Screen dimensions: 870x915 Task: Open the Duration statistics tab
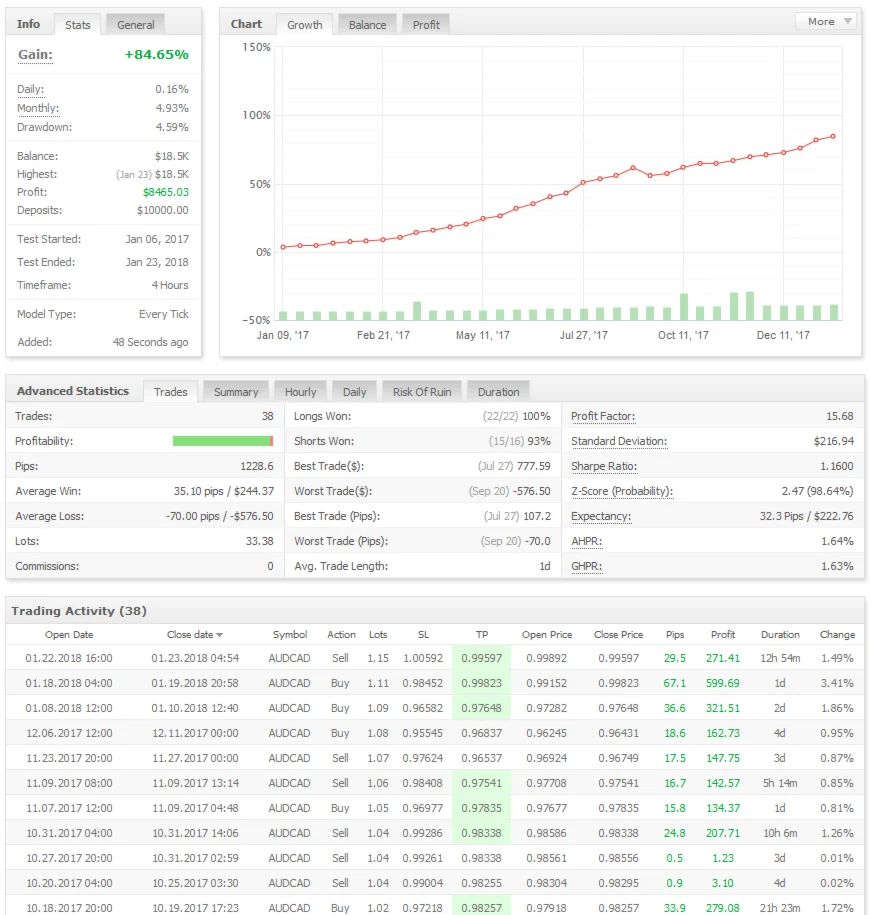point(498,392)
